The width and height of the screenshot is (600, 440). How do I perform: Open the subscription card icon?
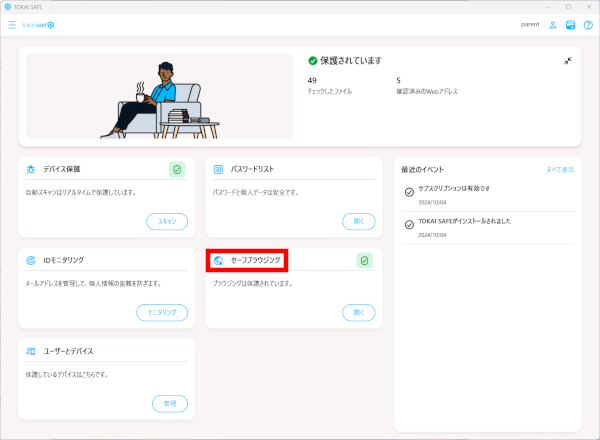(x=570, y=24)
